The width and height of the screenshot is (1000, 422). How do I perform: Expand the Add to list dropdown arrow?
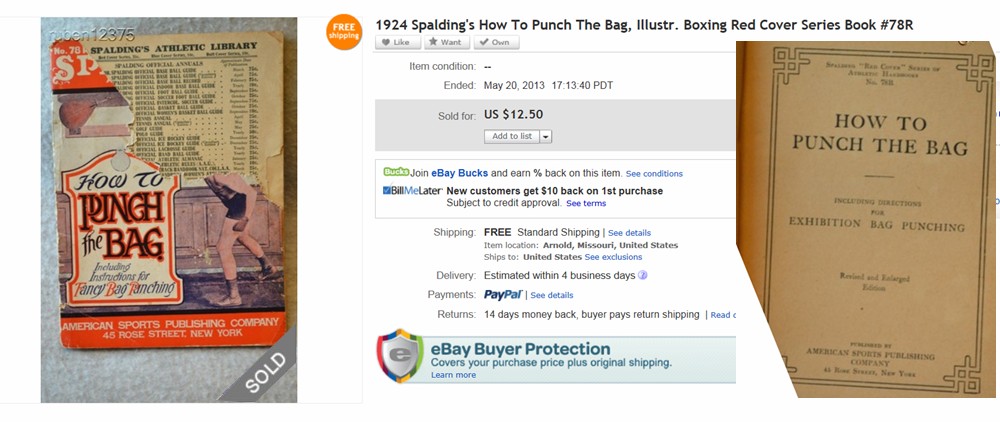(x=546, y=137)
